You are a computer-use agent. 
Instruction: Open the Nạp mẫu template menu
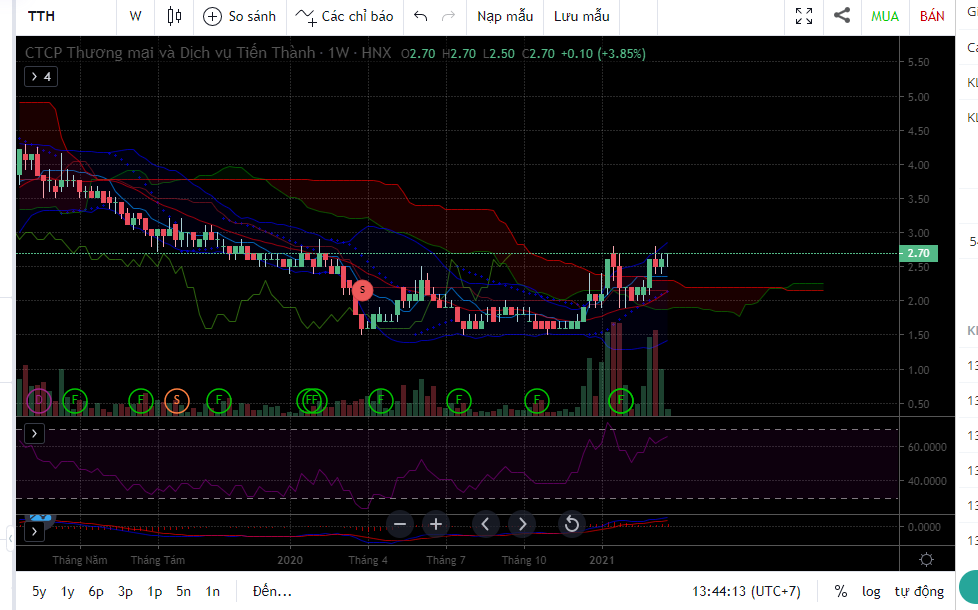point(505,16)
